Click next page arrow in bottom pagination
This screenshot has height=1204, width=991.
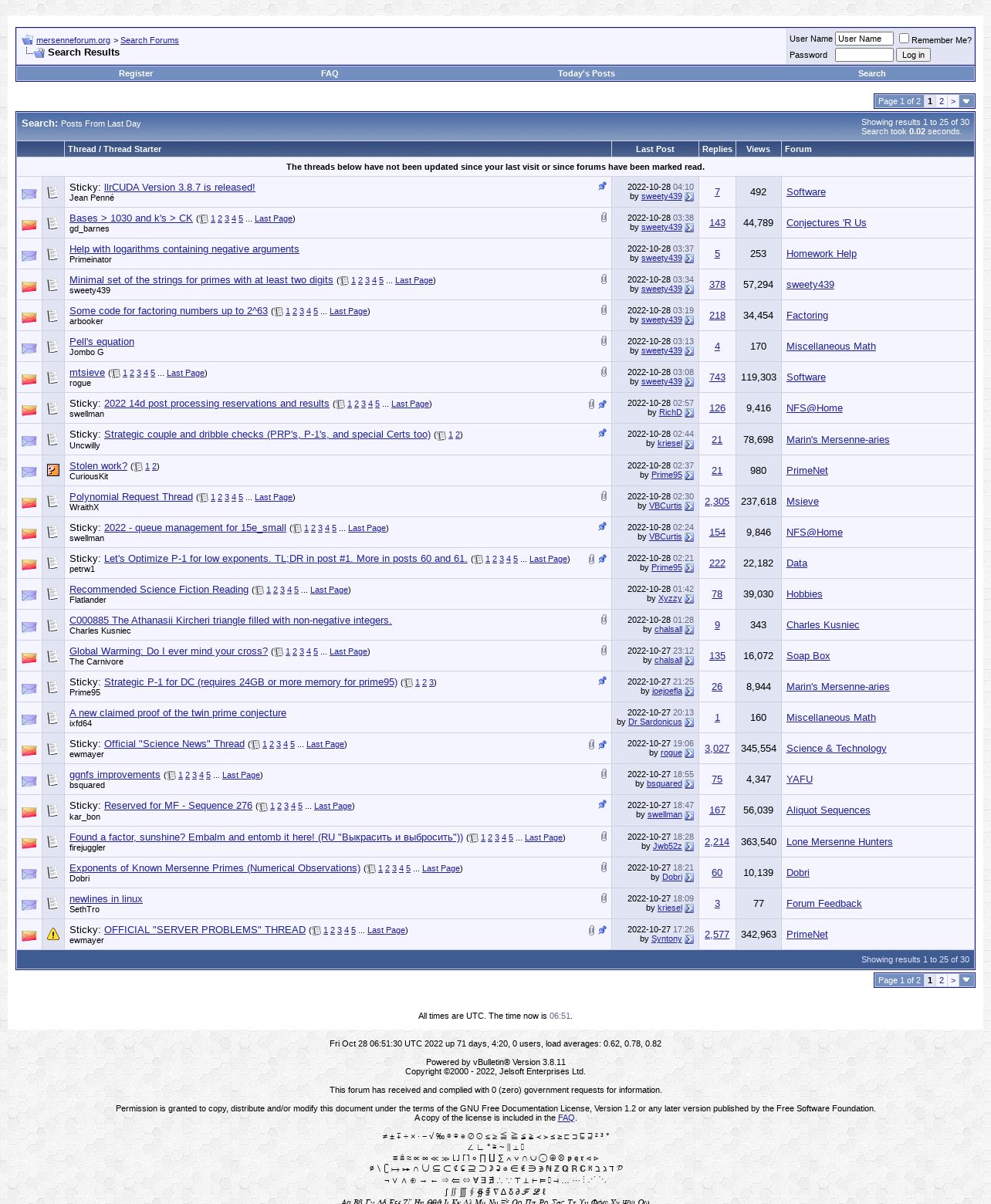[953, 980]
